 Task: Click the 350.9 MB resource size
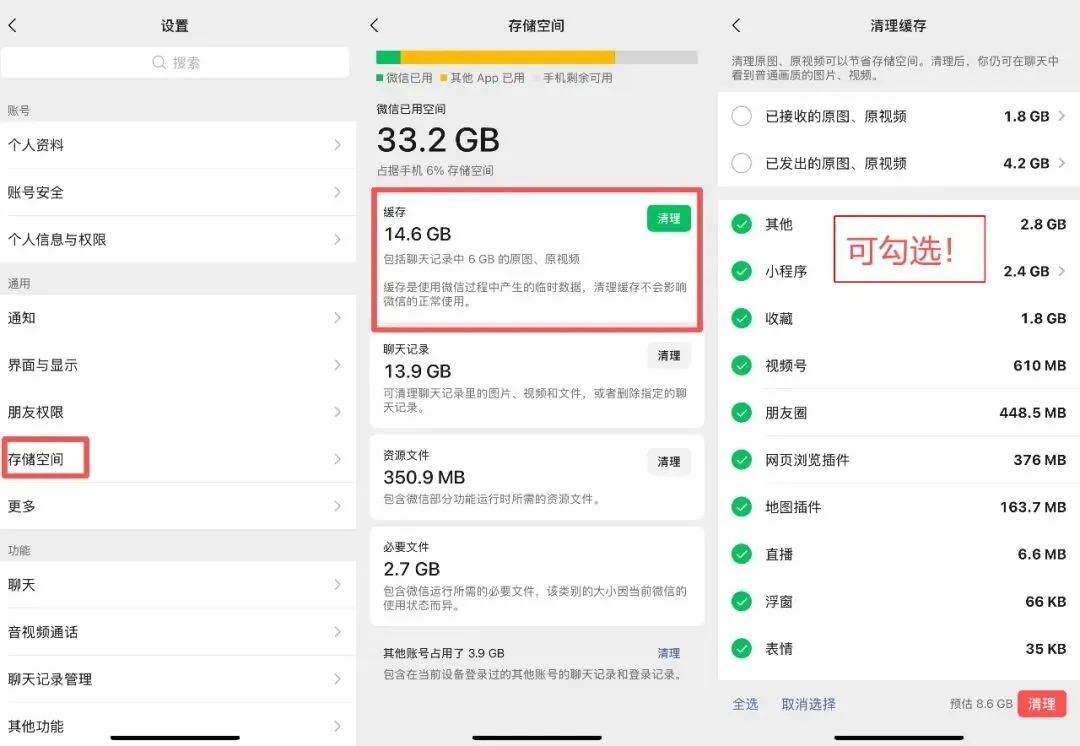[x=424, y=477]
